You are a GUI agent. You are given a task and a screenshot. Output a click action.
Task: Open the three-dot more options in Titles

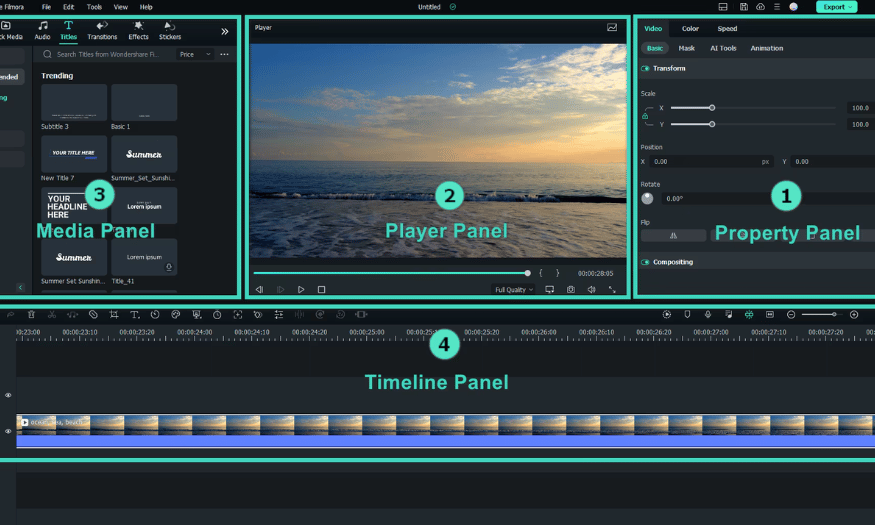coord(224,54)
